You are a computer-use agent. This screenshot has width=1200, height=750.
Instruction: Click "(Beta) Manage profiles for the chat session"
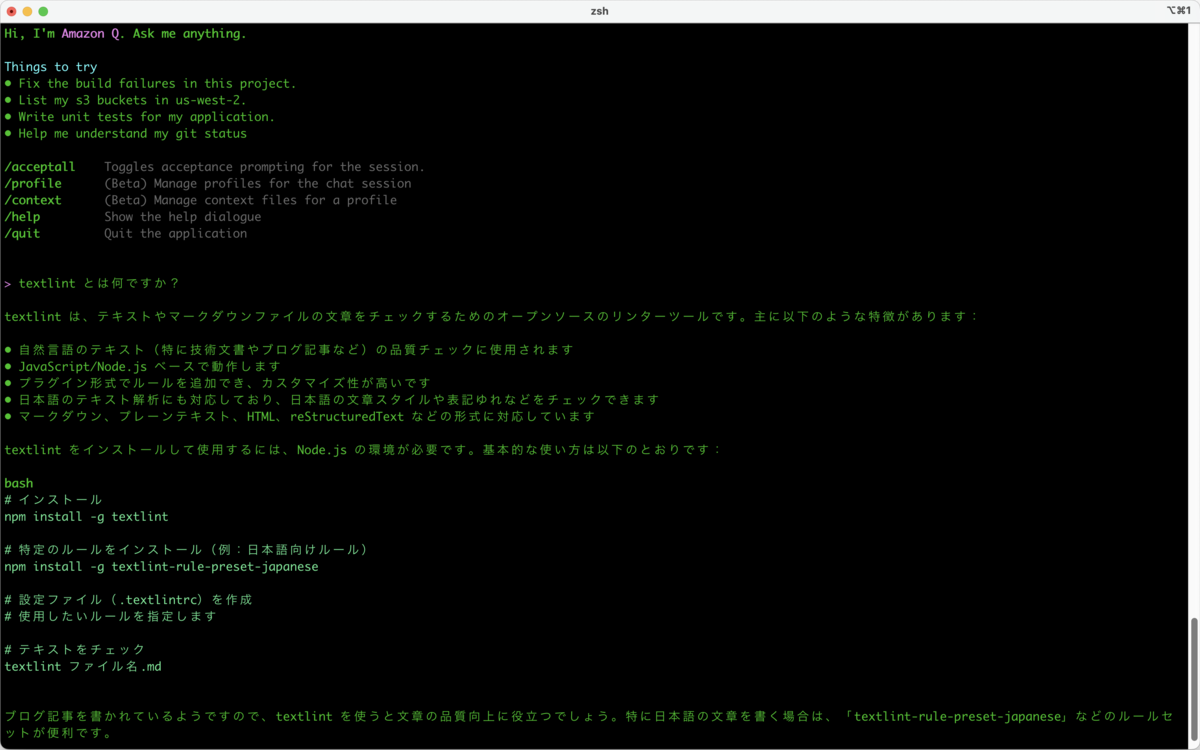(258, 183)
